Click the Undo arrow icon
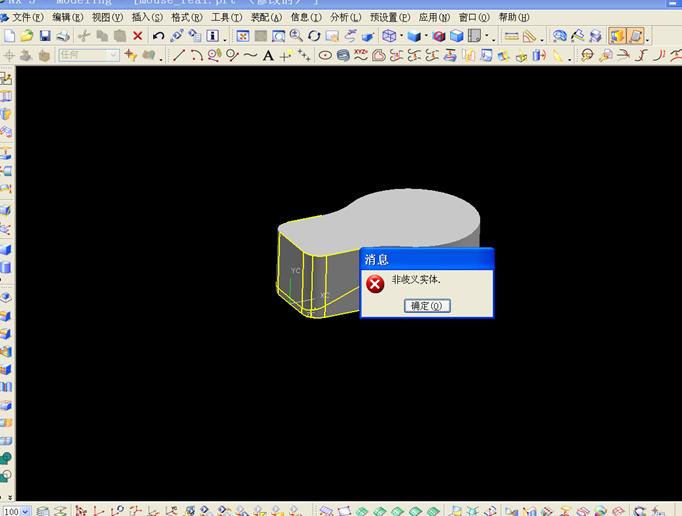 pyautogui.click(x=158, y=36)
